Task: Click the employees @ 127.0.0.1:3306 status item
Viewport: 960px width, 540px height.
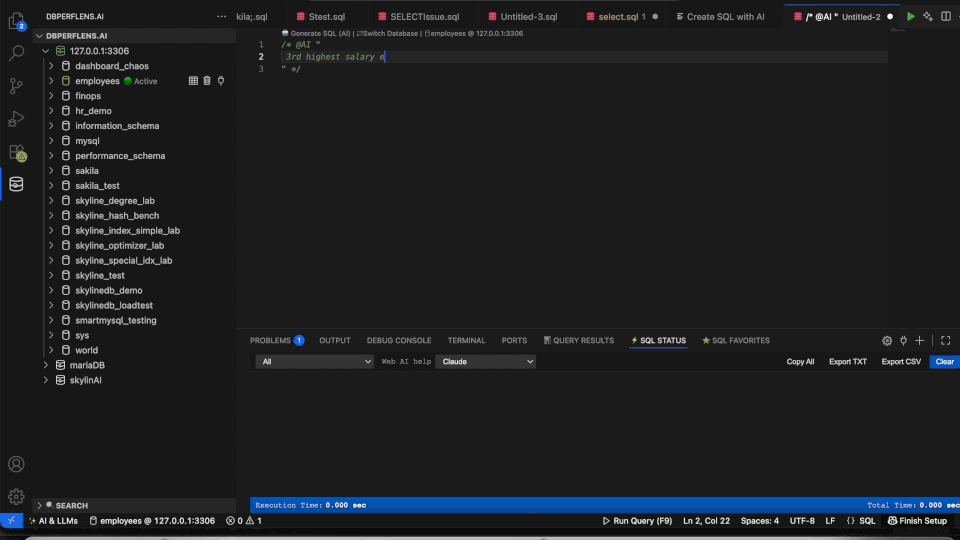Action: pos(152,521)
